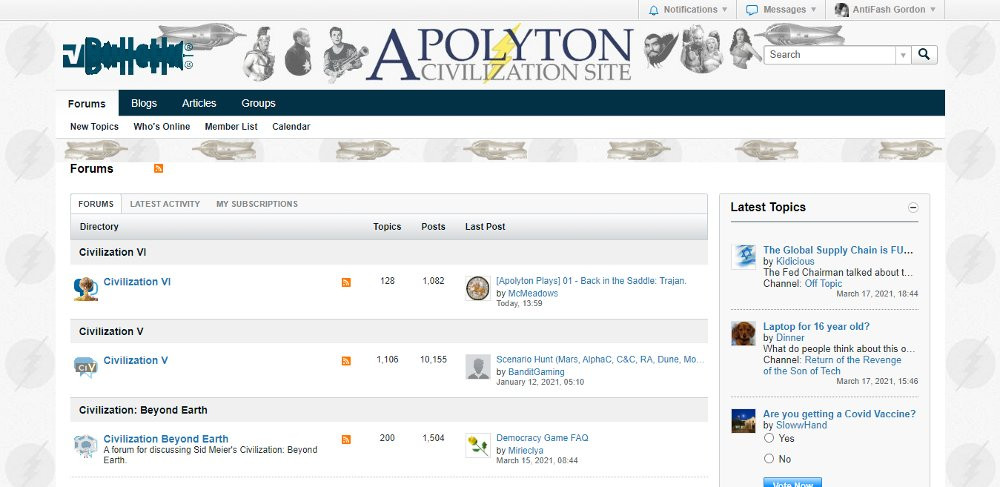The height and width of the screenshot is (487, 1000).
Task: Open Who's Online link
Action: [161, 127]
